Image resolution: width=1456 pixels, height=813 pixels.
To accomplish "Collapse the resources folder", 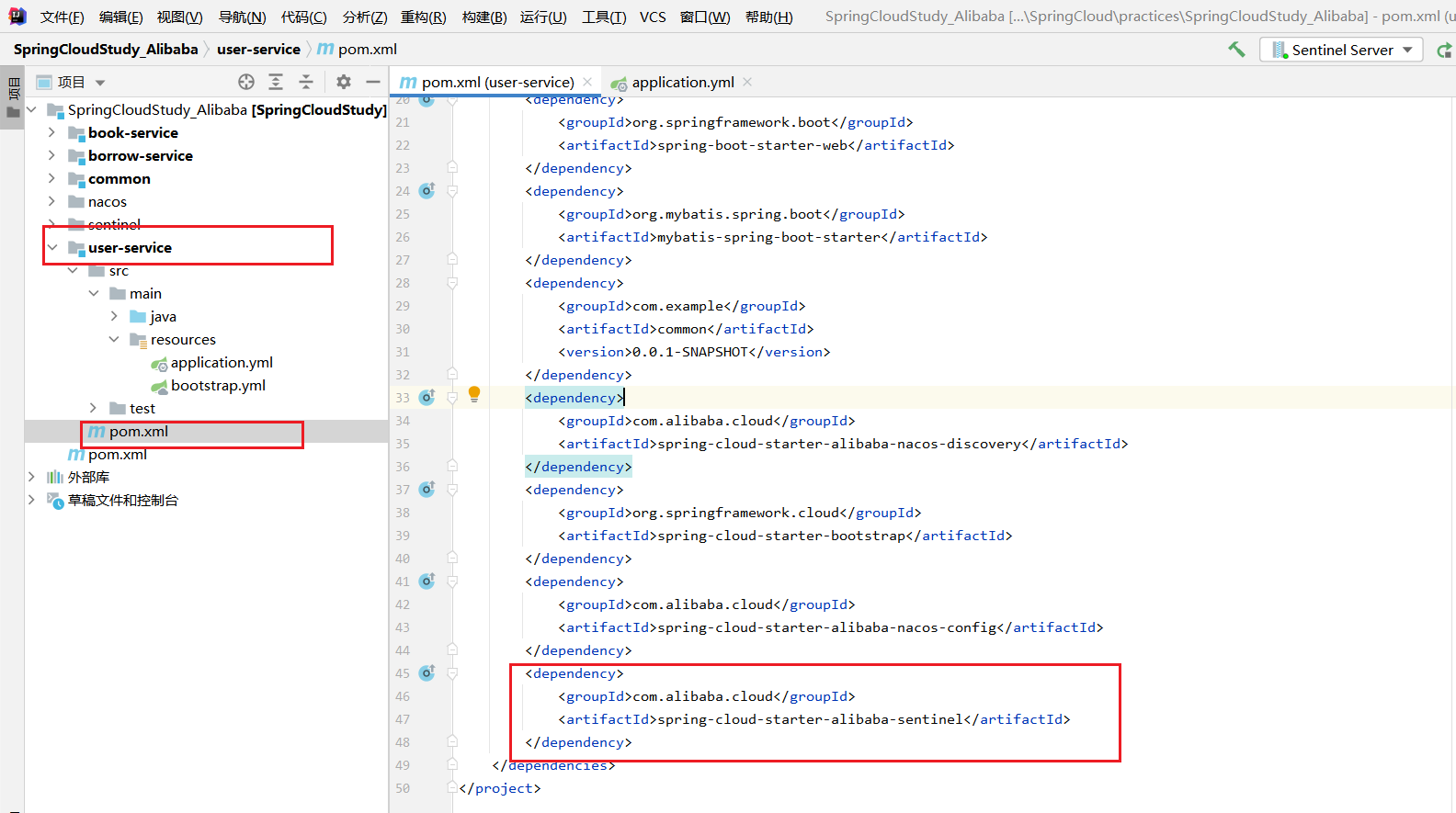I will click(x=114, y=339).
